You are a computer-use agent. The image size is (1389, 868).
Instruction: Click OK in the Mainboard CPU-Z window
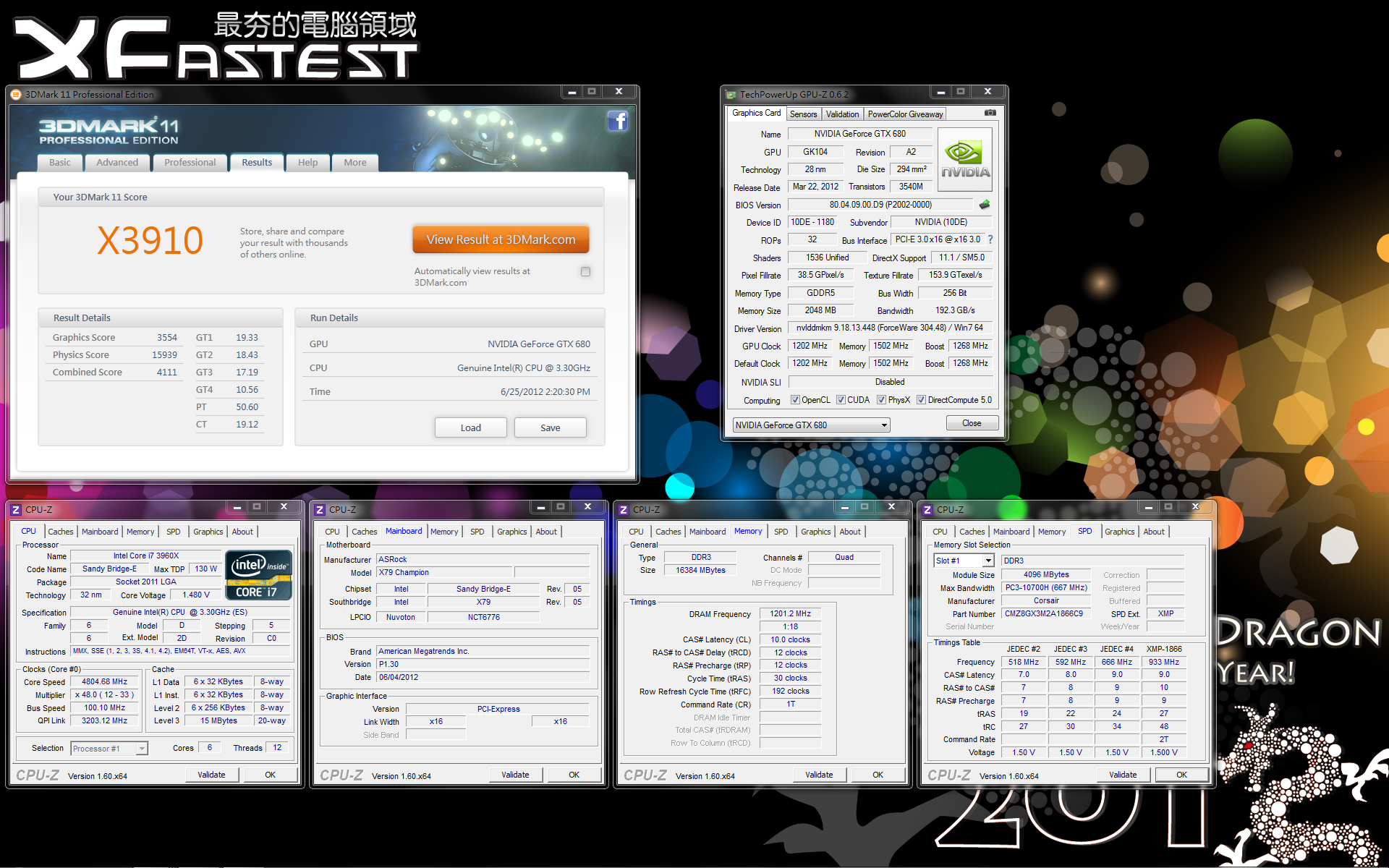click(x=574, y=775)
